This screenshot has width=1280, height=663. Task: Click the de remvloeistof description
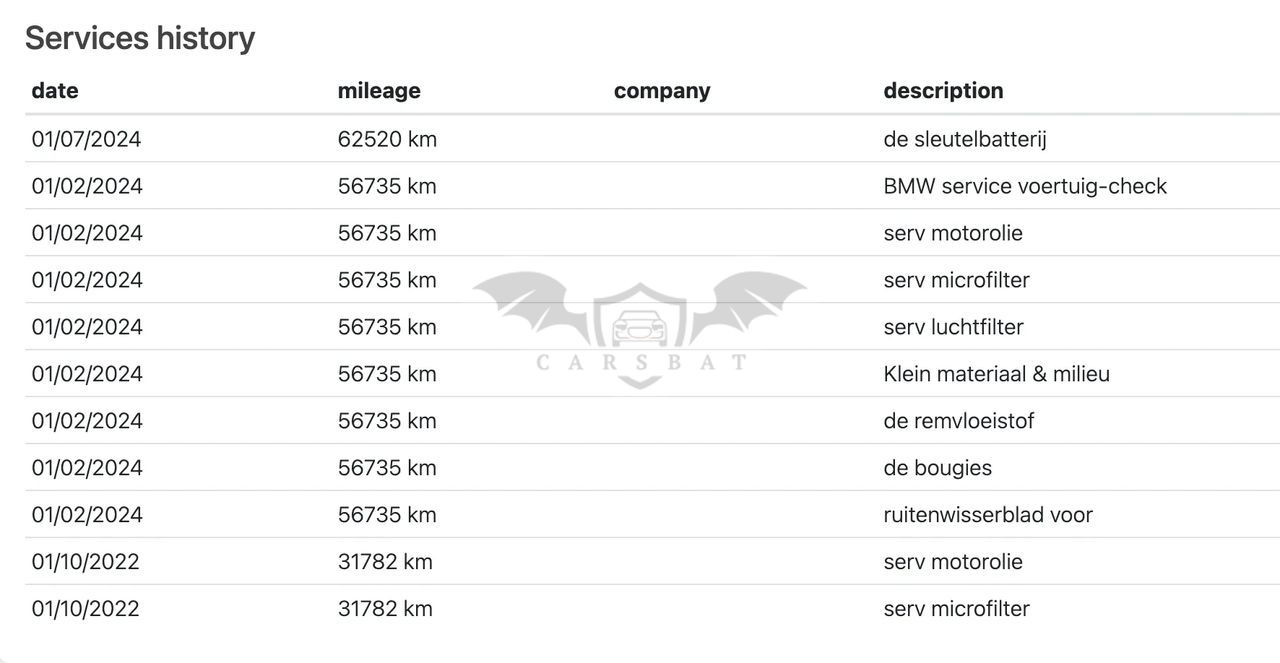pyautogui.click(x=959, y=421)
